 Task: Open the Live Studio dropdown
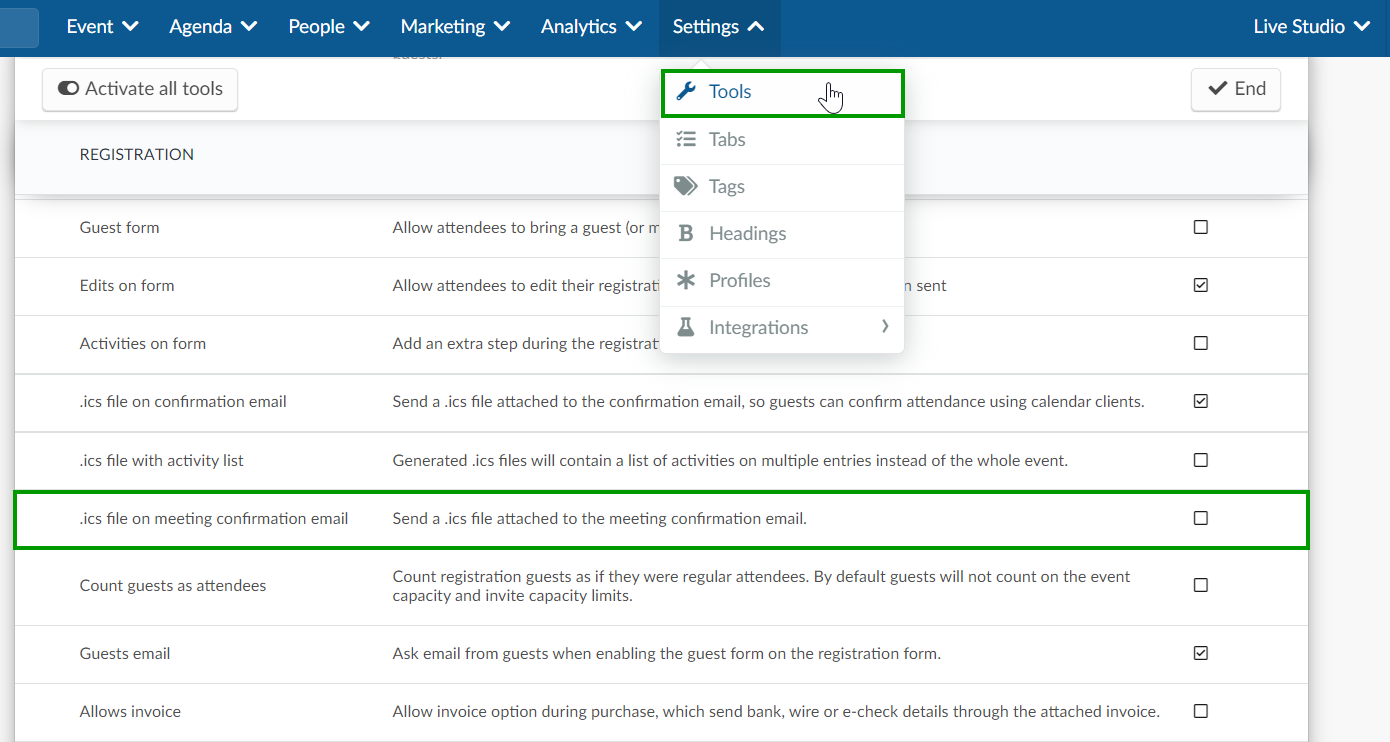pyautogui.click(x=1311, y=27)
